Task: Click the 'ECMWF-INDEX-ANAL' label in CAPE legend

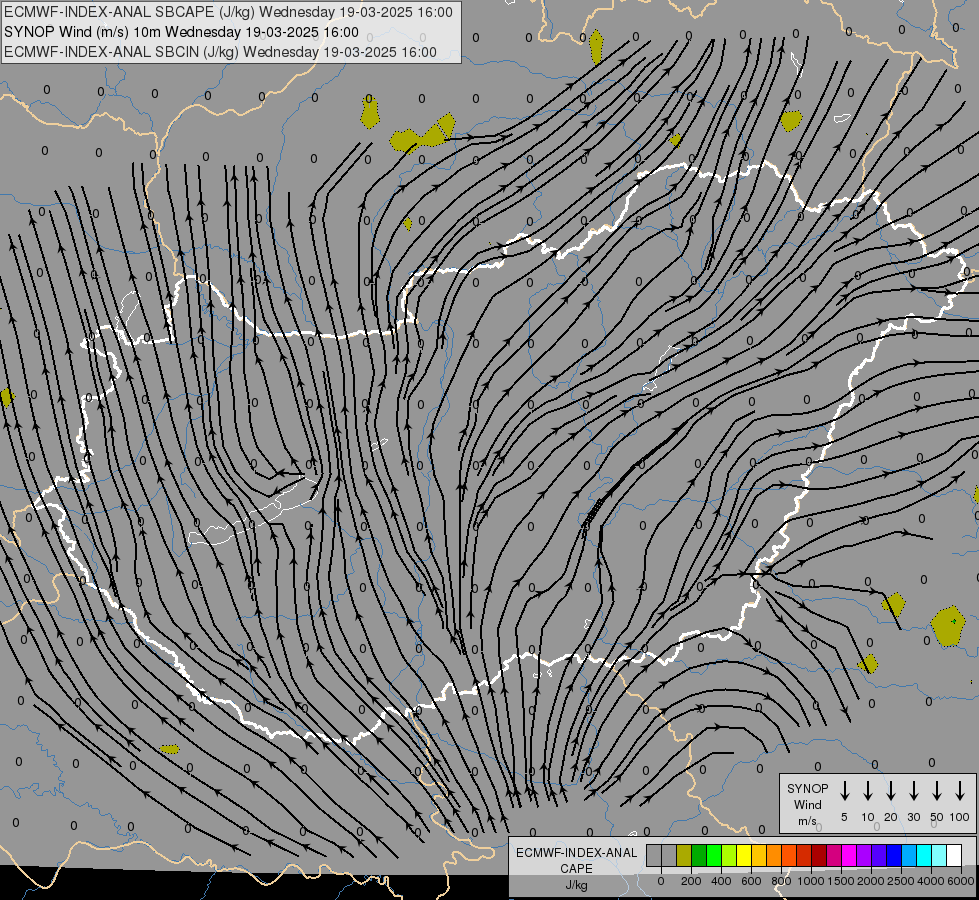Action: click(x=576, y=853)
